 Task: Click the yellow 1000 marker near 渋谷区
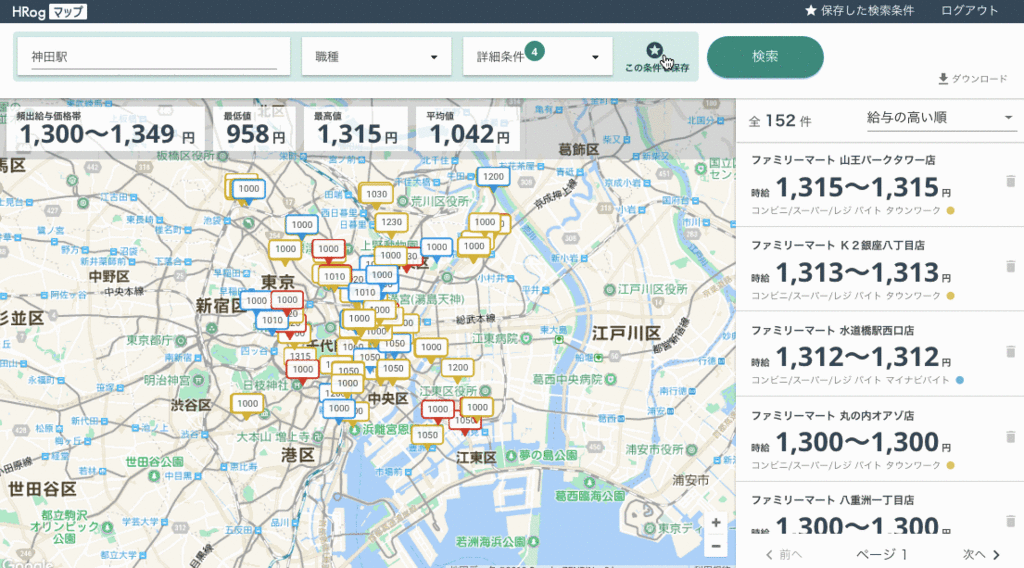pyautogui.click(x=248, y=404)
